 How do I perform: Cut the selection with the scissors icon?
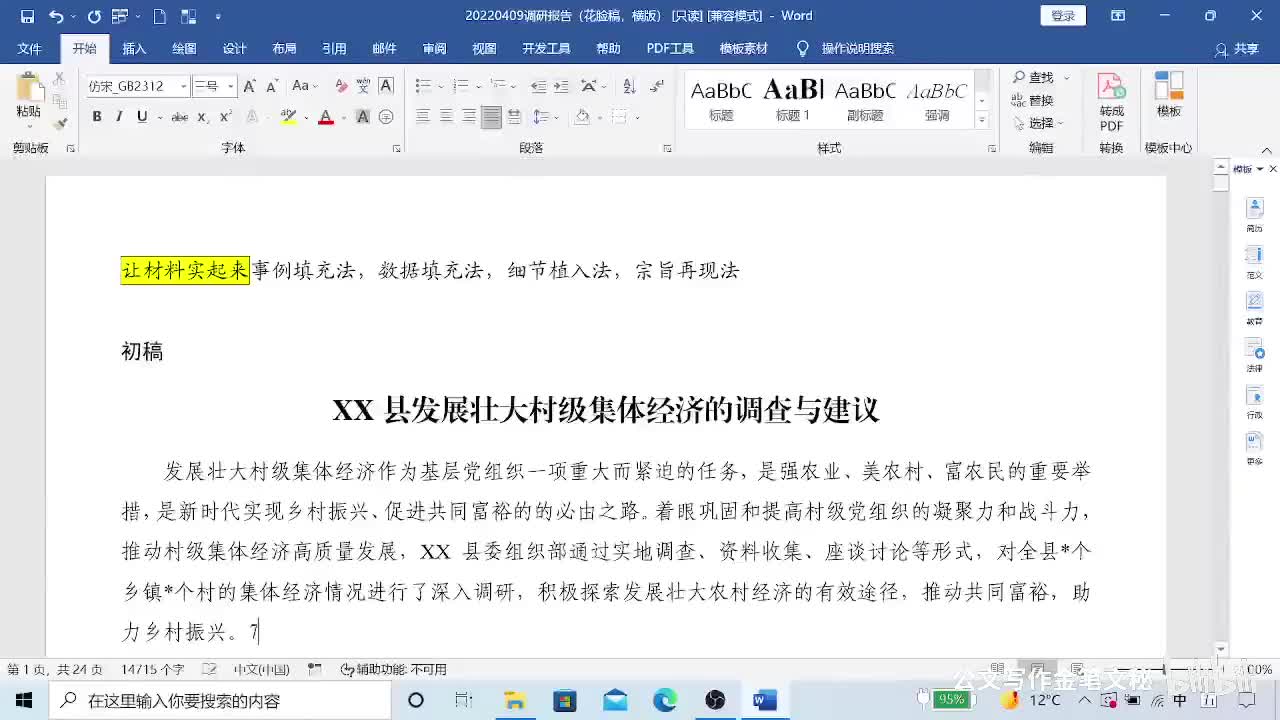(60, 78)
